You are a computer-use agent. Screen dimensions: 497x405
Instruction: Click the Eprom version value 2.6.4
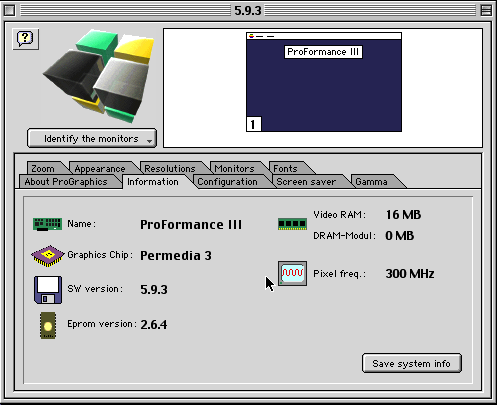point(154,324)
